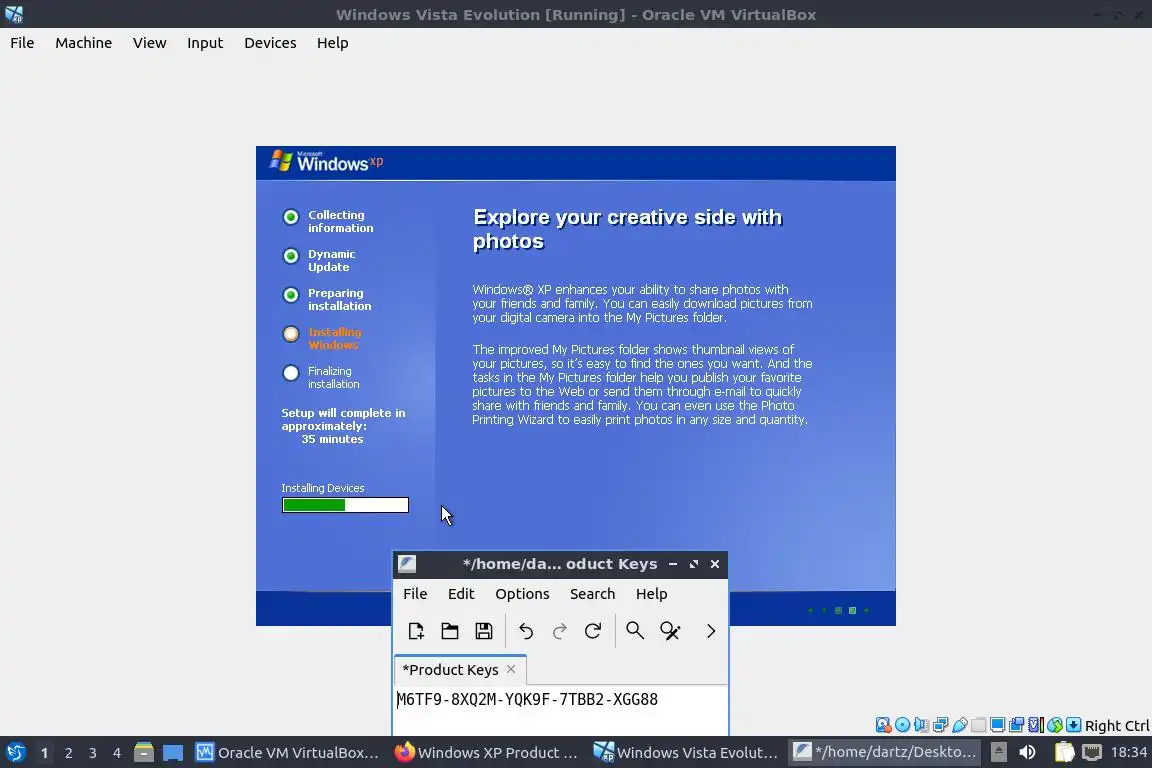Click the Finalizing installation step indicator
The width and height of the screenshot is (1152, 768).
(x=291, y=373)
